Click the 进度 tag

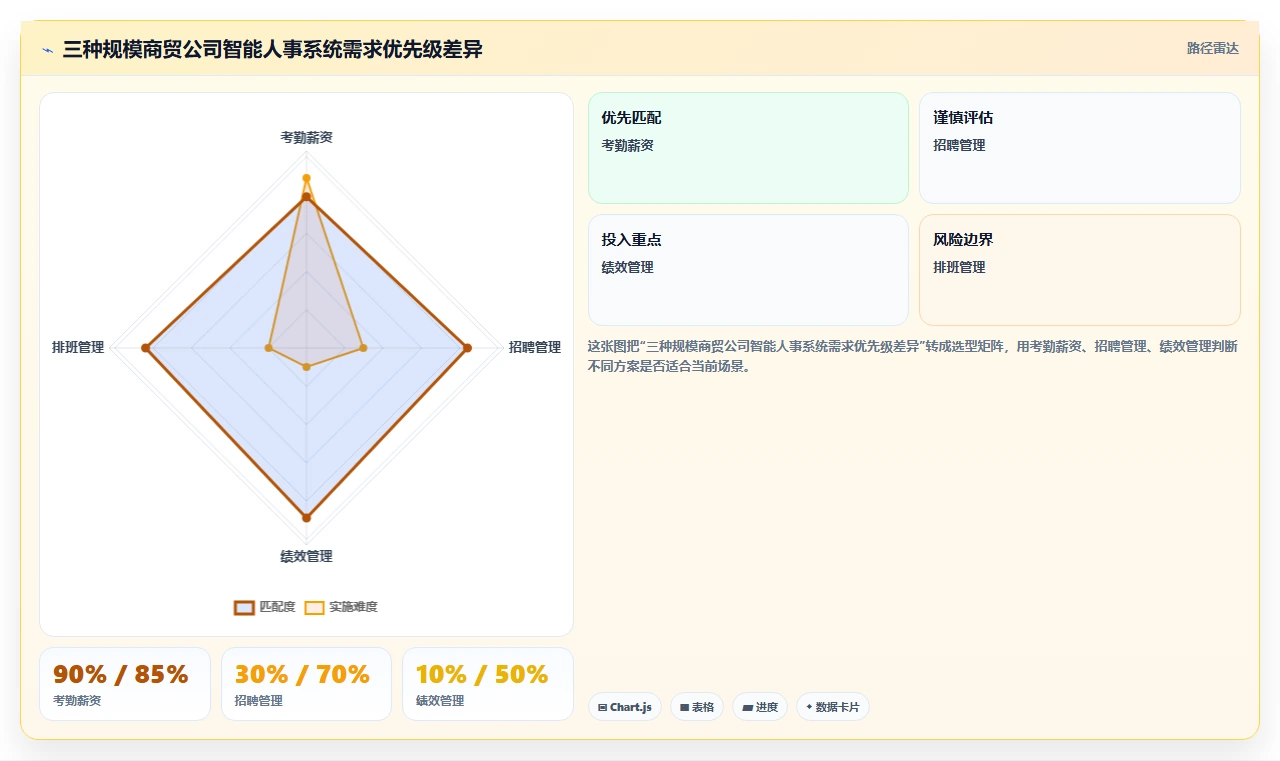click(x=760, y=707)
